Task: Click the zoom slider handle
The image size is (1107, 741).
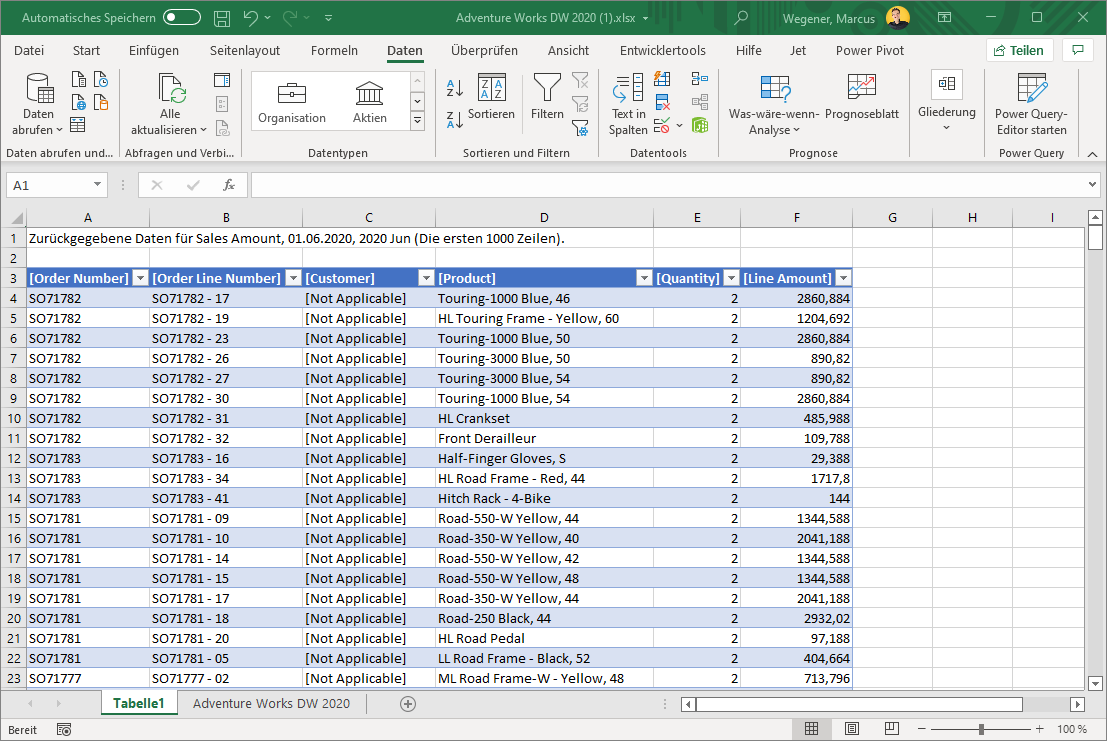Action: 981,729
